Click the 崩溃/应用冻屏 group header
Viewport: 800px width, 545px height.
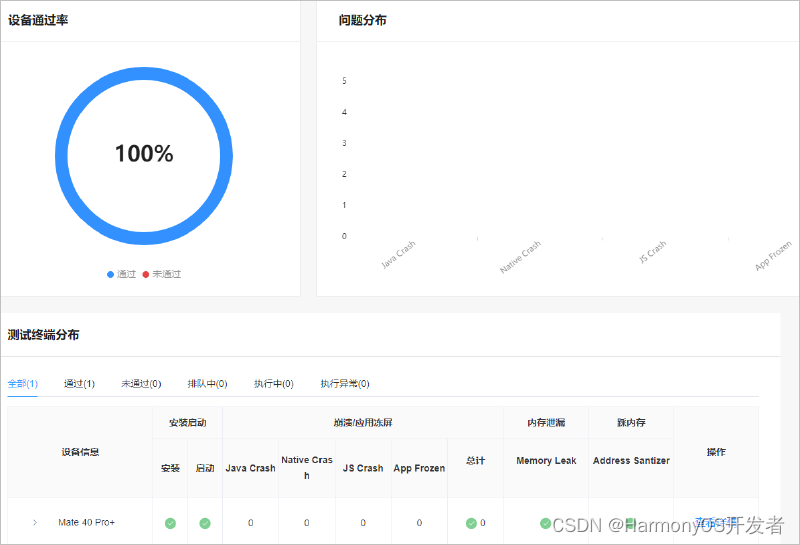363,423
